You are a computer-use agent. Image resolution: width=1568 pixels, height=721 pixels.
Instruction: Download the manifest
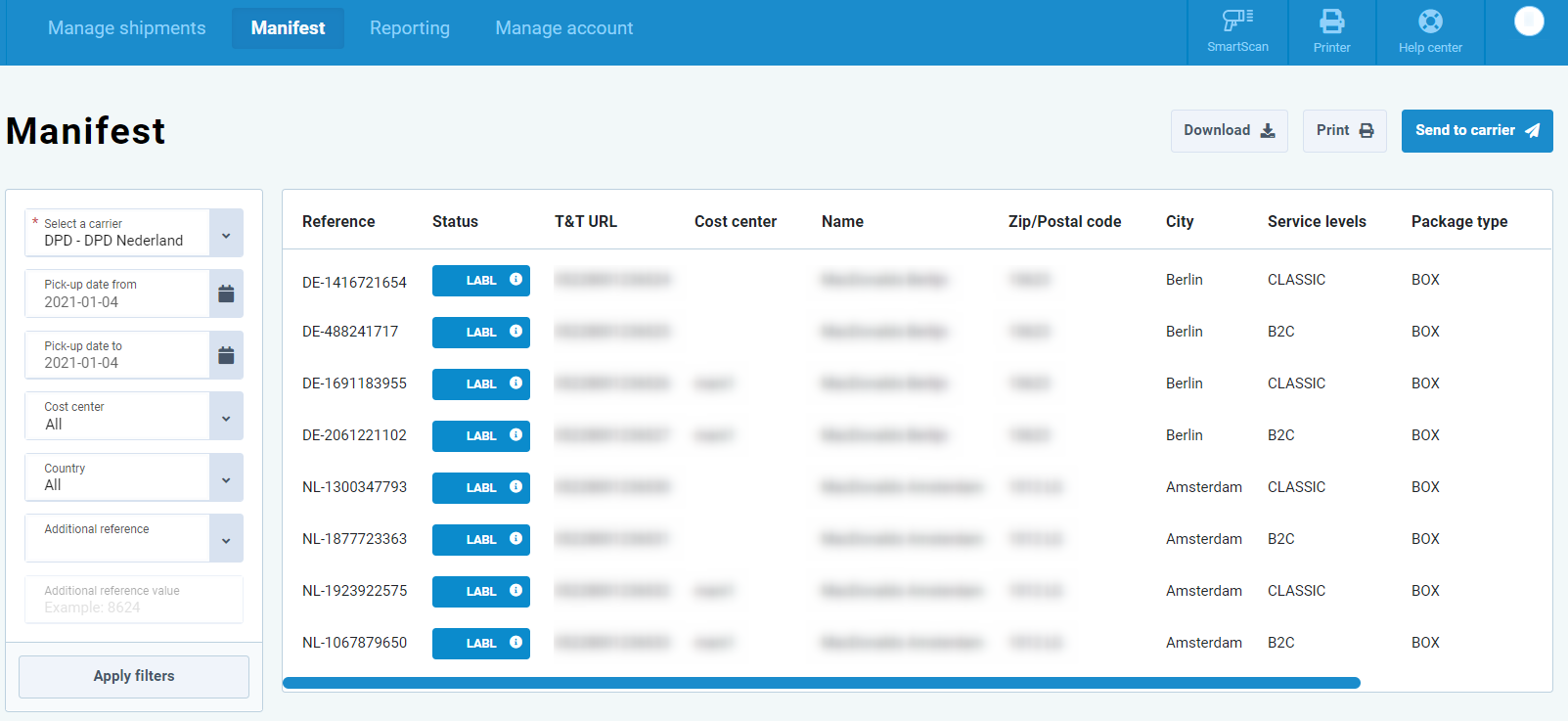point(1229,131)
